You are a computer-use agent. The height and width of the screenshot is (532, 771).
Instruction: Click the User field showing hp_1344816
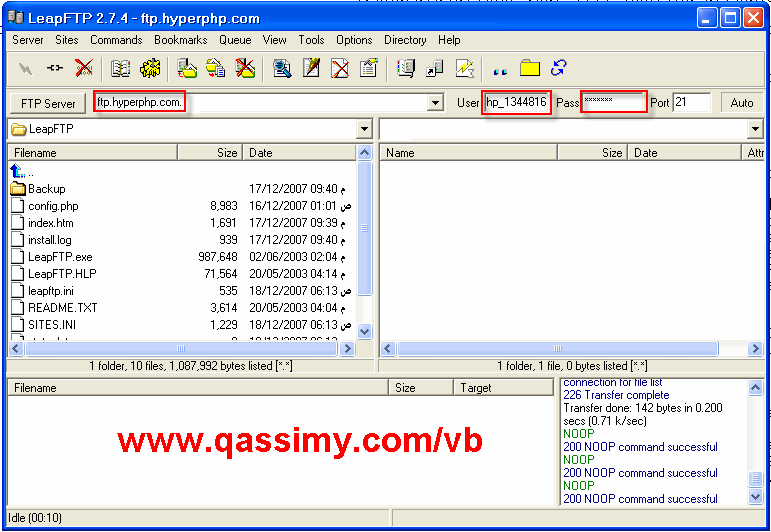coord(516,102)
